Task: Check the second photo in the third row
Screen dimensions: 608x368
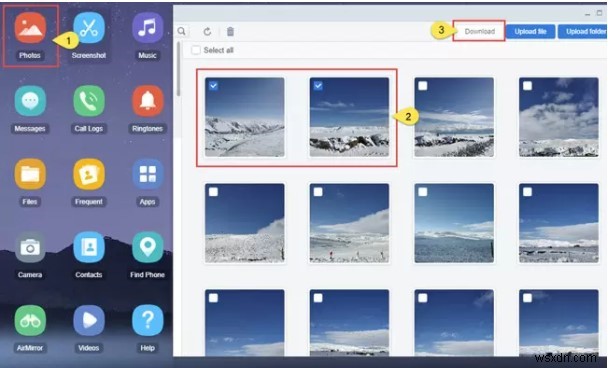Action: click(318, 298)
